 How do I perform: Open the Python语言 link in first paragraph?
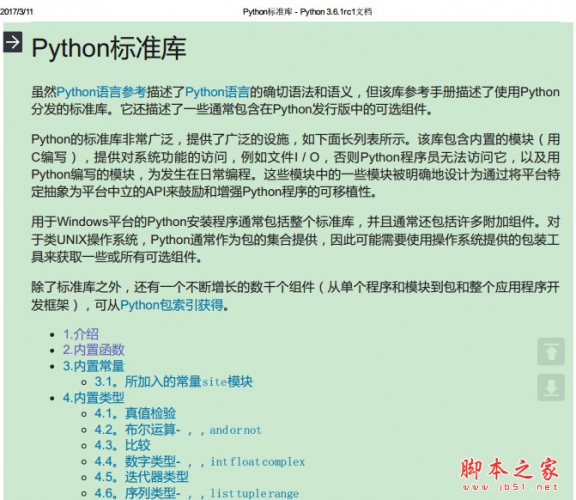pyautogui.click(x=217, y=91)
